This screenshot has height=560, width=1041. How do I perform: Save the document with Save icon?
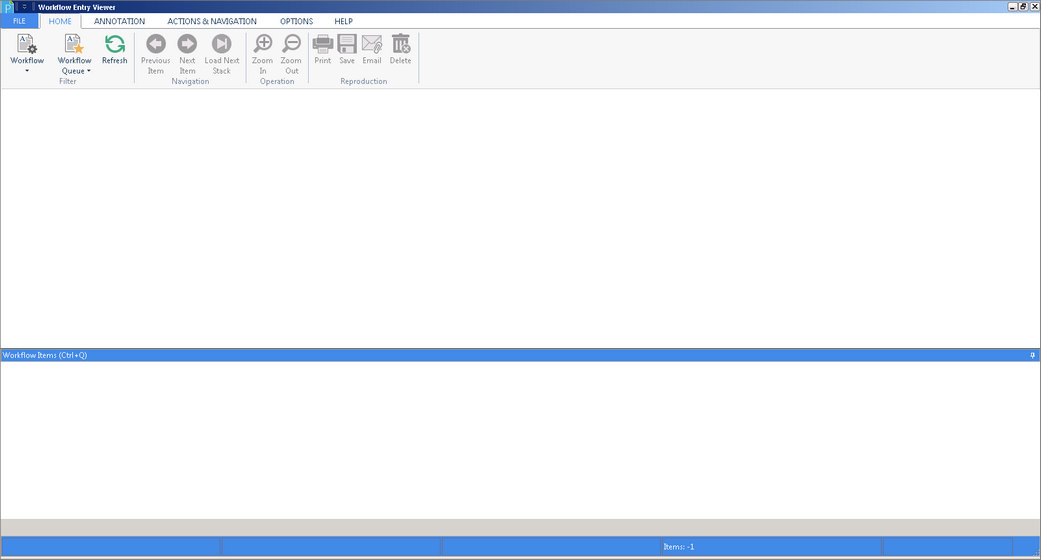pos(347,49)
